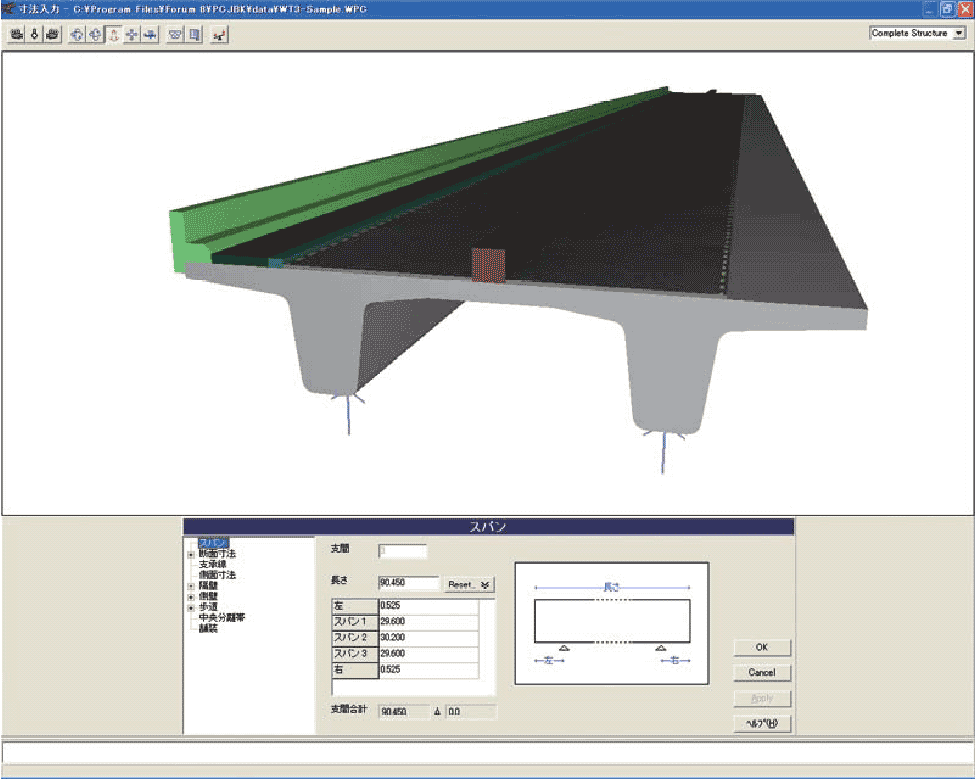This screenshot has height=780, width=976.
Task: Click the status text field at the bottom
Action: 488,753
